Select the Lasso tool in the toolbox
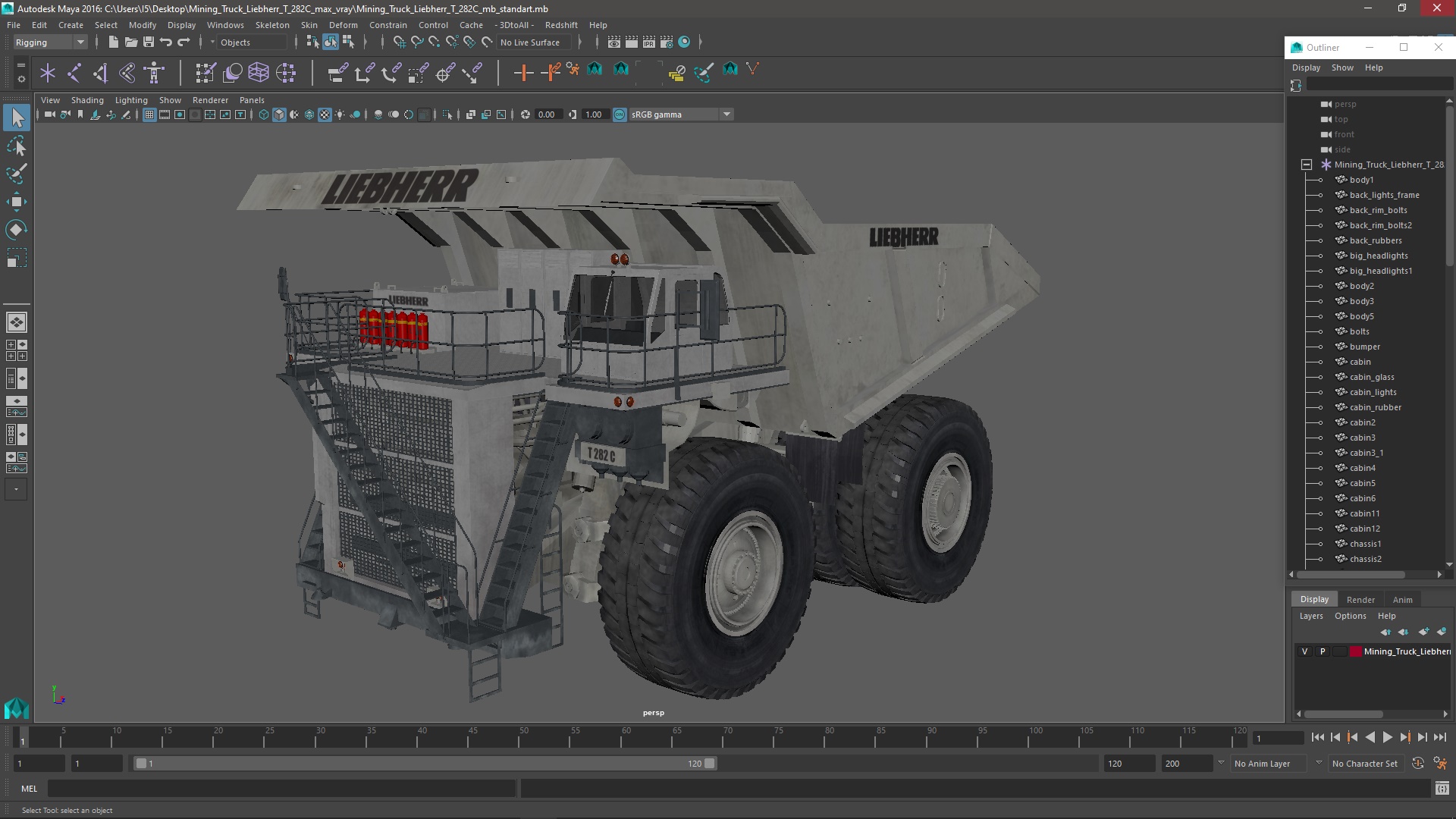The width and height of the screenshot is (1456, 819). (x=16, y=146)
